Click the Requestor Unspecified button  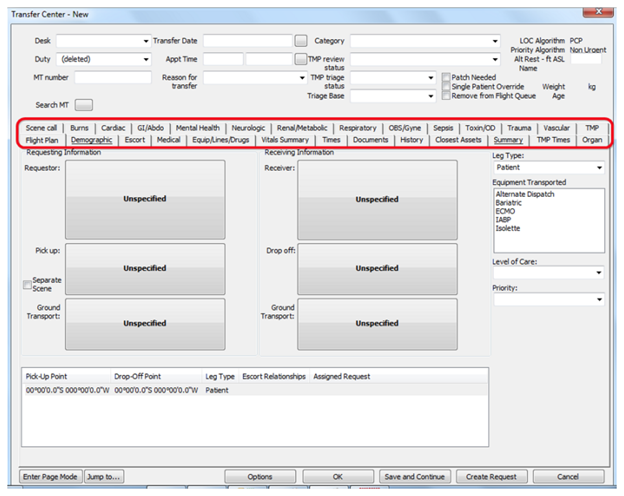click(x=145, y=199)
